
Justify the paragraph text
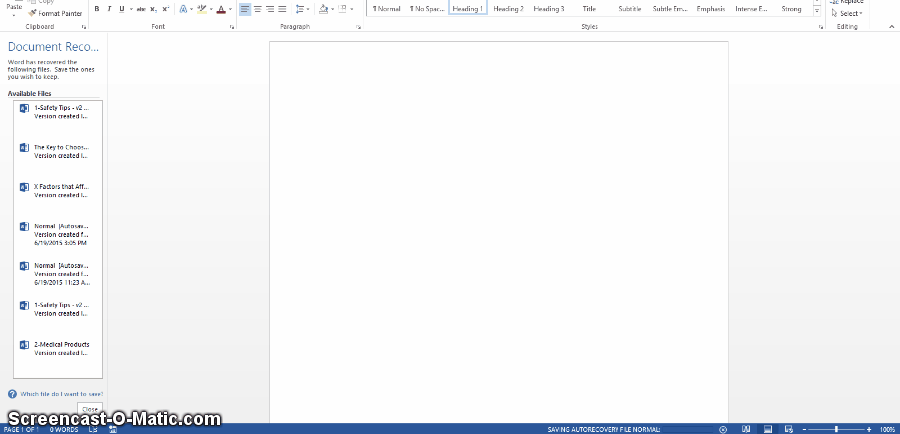tap(282, 9)
